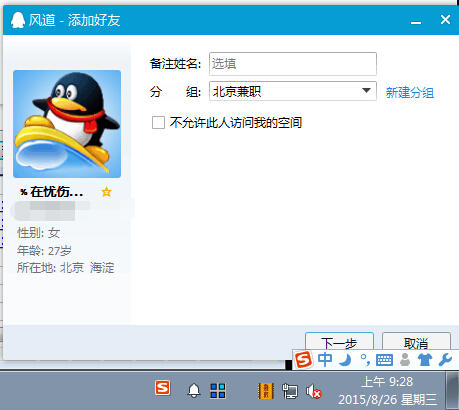Open the Sogou soft keyboard icon
The image size is (459, 410).
[384, 360]
